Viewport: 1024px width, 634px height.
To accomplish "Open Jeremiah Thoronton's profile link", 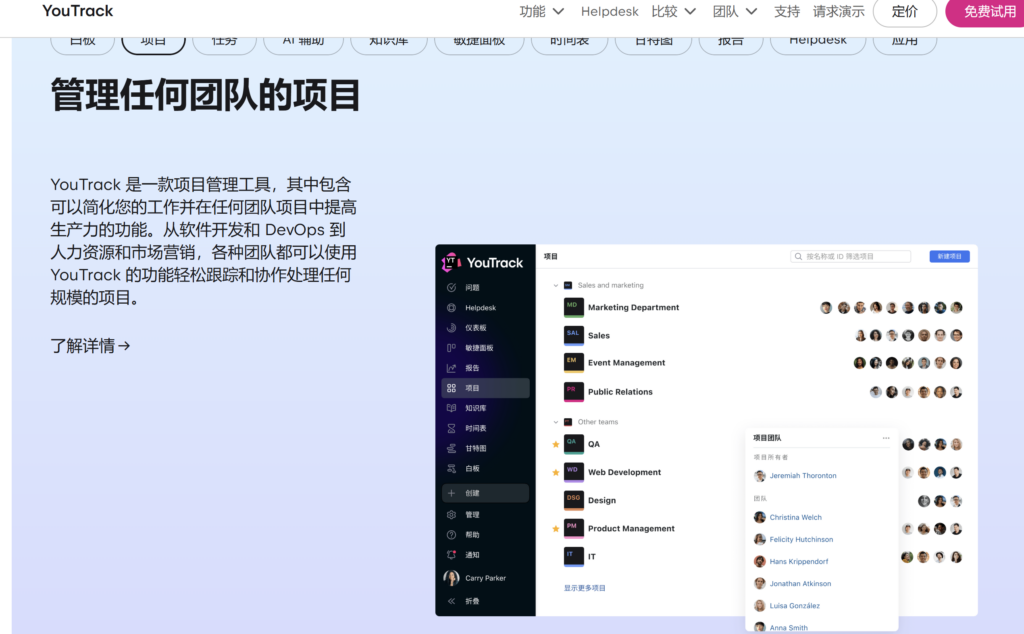I will tap(803, 476).
